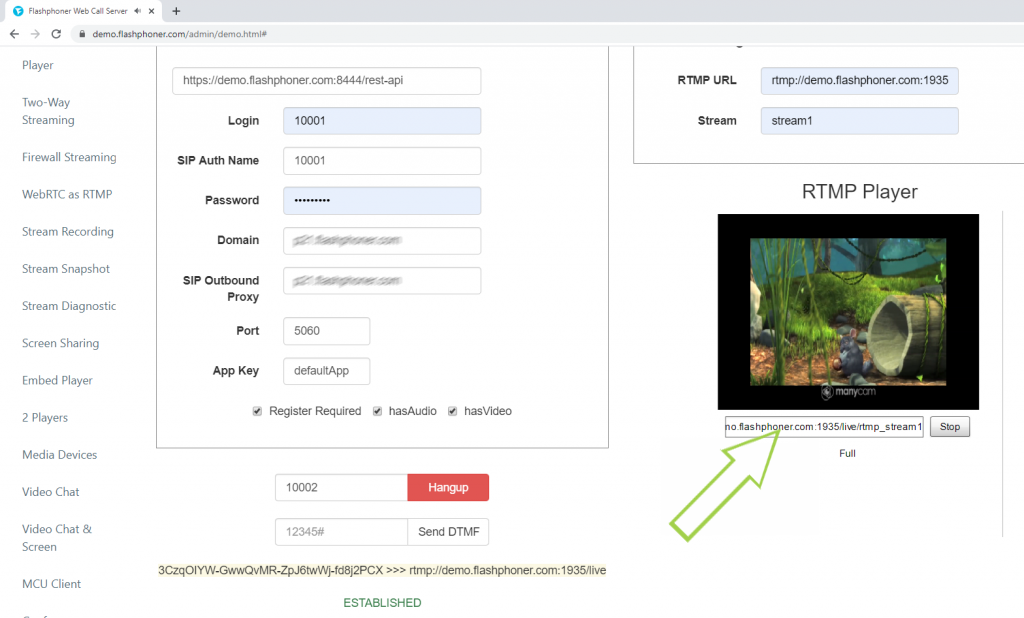The height and width of the screenshot is (618, 1024).
Task: Mute the tab audio speaker icon
Action: coord(138,11)
